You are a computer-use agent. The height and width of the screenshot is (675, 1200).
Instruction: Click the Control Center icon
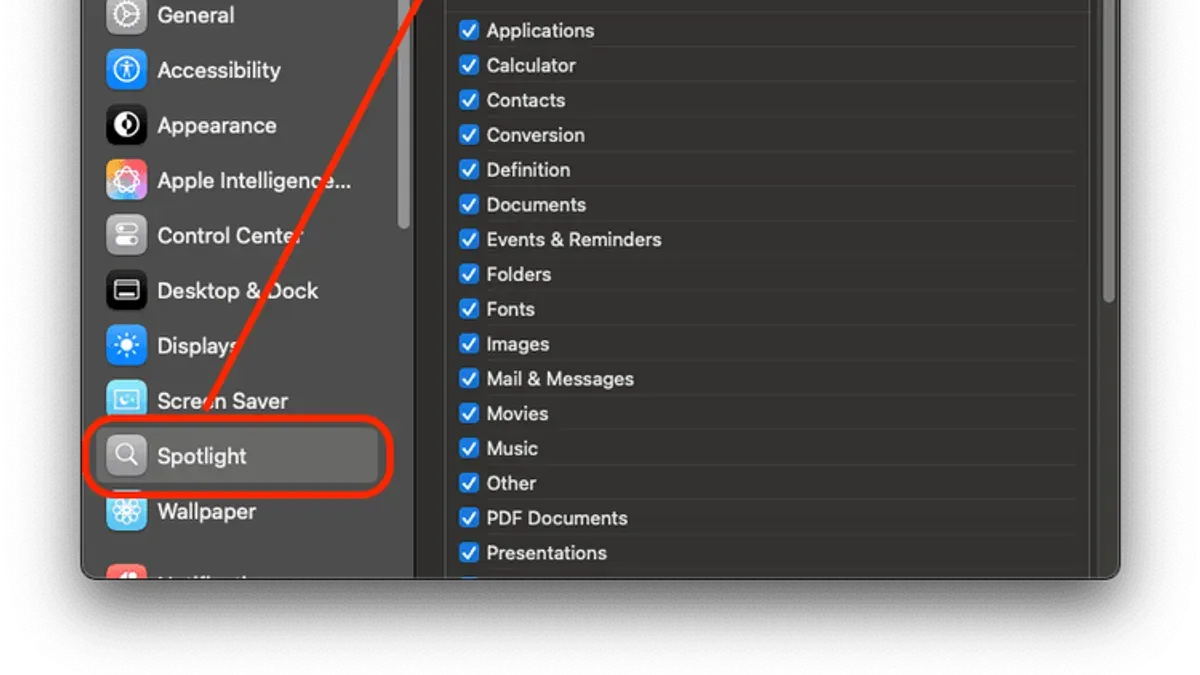point(127,236)
